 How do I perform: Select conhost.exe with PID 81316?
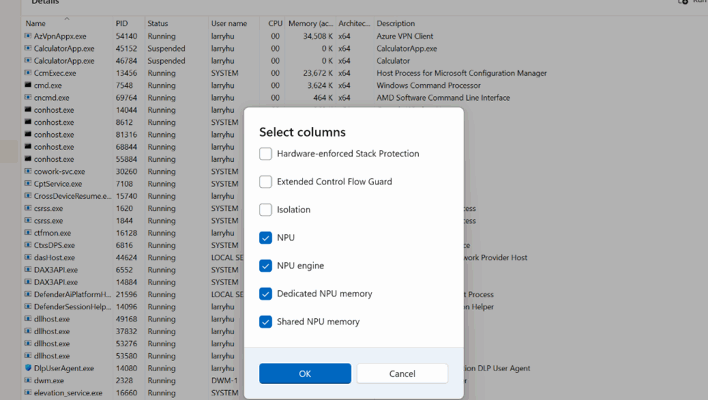(54, 135)
